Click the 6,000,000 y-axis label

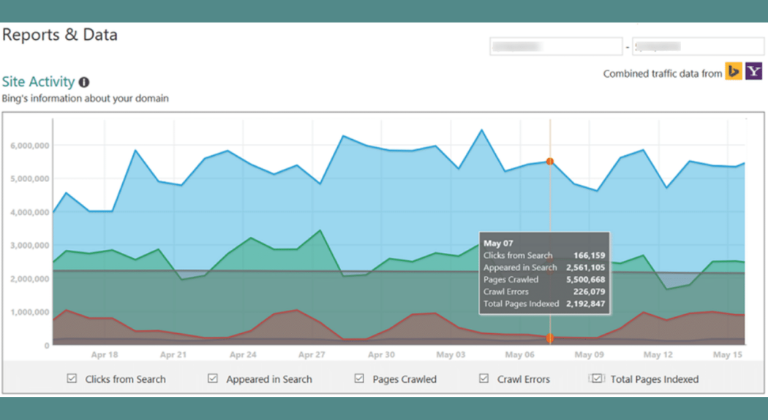29,145
